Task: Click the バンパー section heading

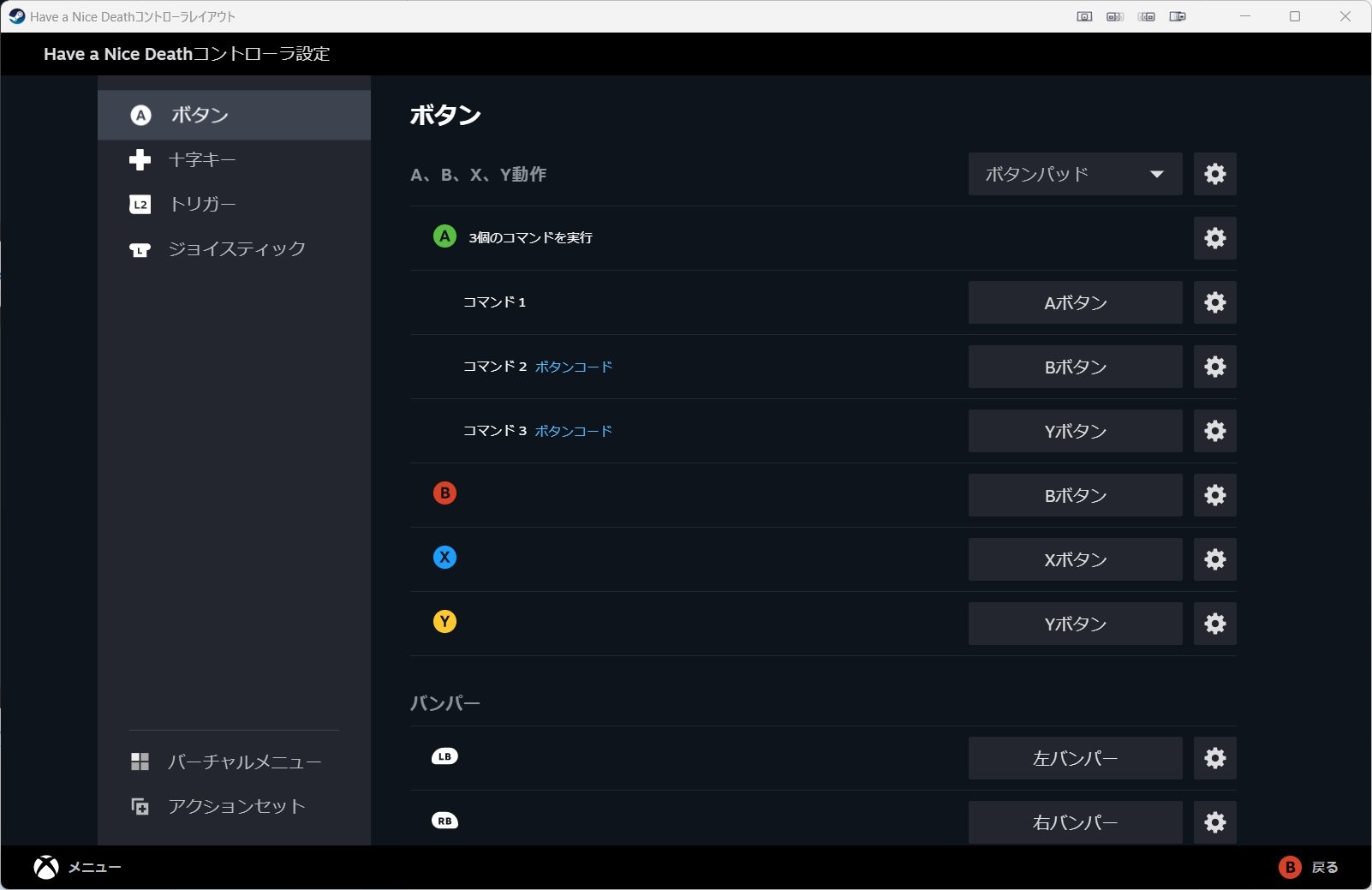Action: pyautogui.click(x=445, y=703)
